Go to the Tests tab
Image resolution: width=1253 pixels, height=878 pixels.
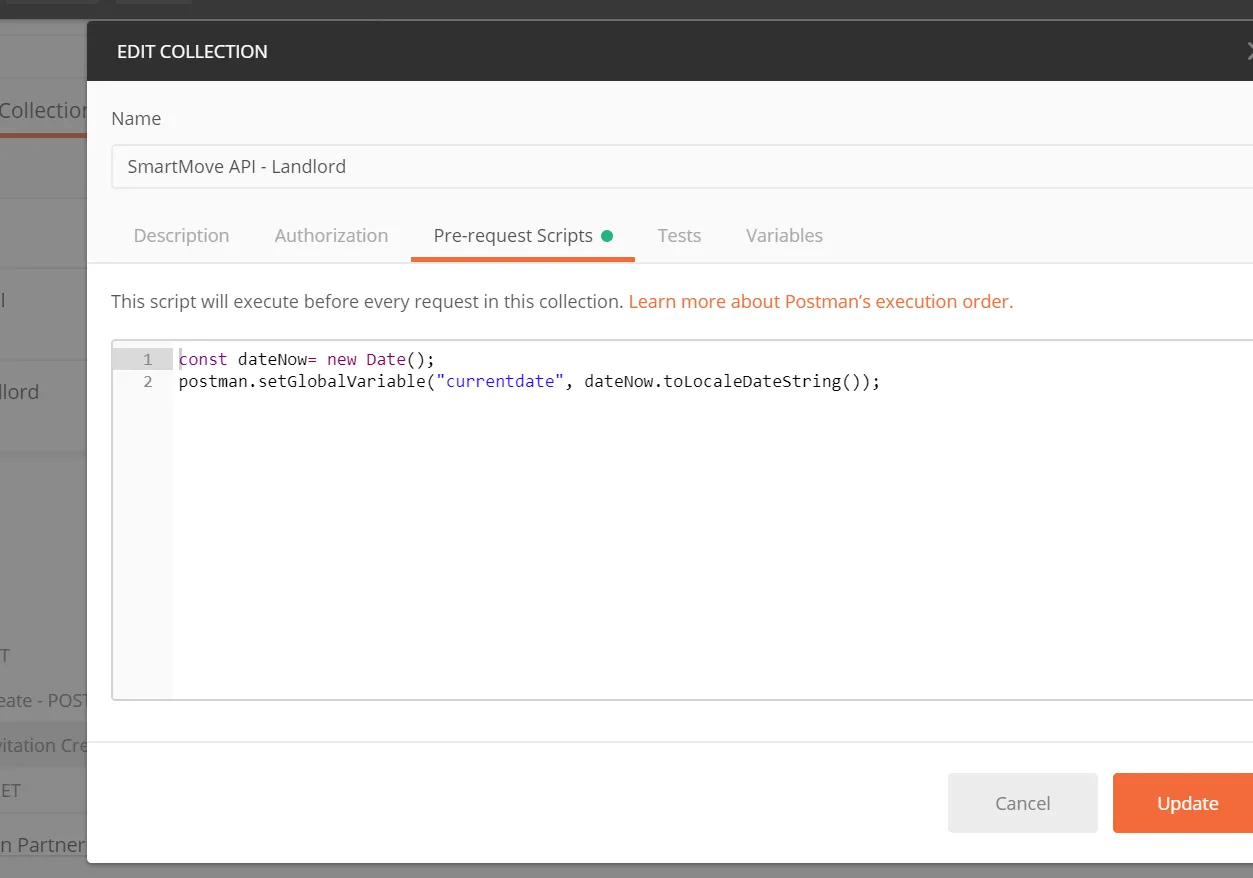pos(679,236)
